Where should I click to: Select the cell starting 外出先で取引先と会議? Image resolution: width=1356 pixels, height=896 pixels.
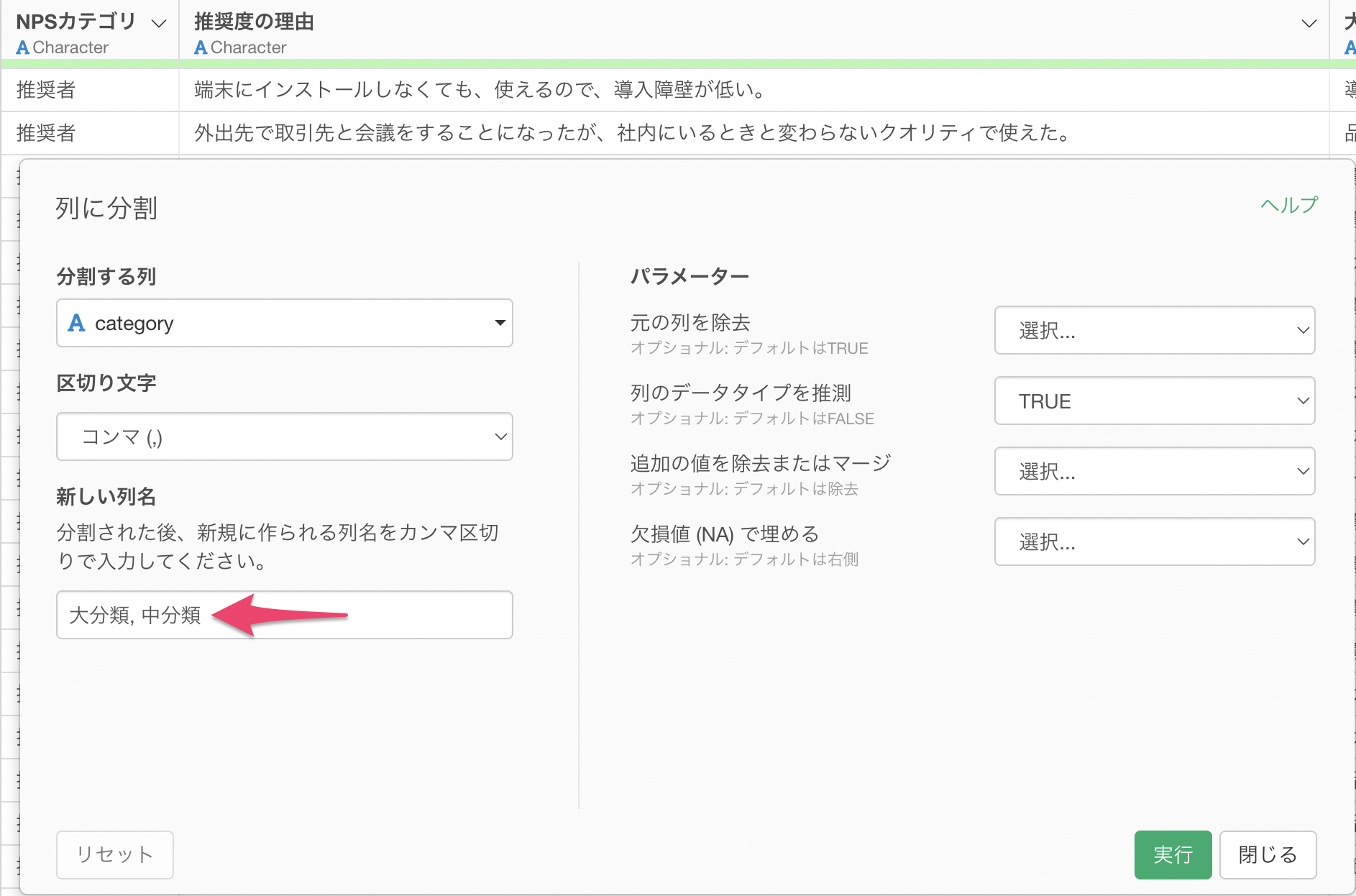tap(753, 133)
